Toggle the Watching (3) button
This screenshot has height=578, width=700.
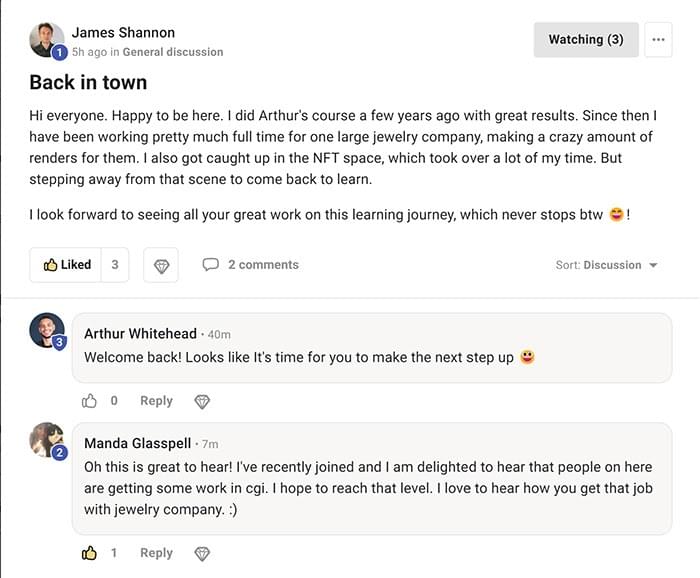586,40
